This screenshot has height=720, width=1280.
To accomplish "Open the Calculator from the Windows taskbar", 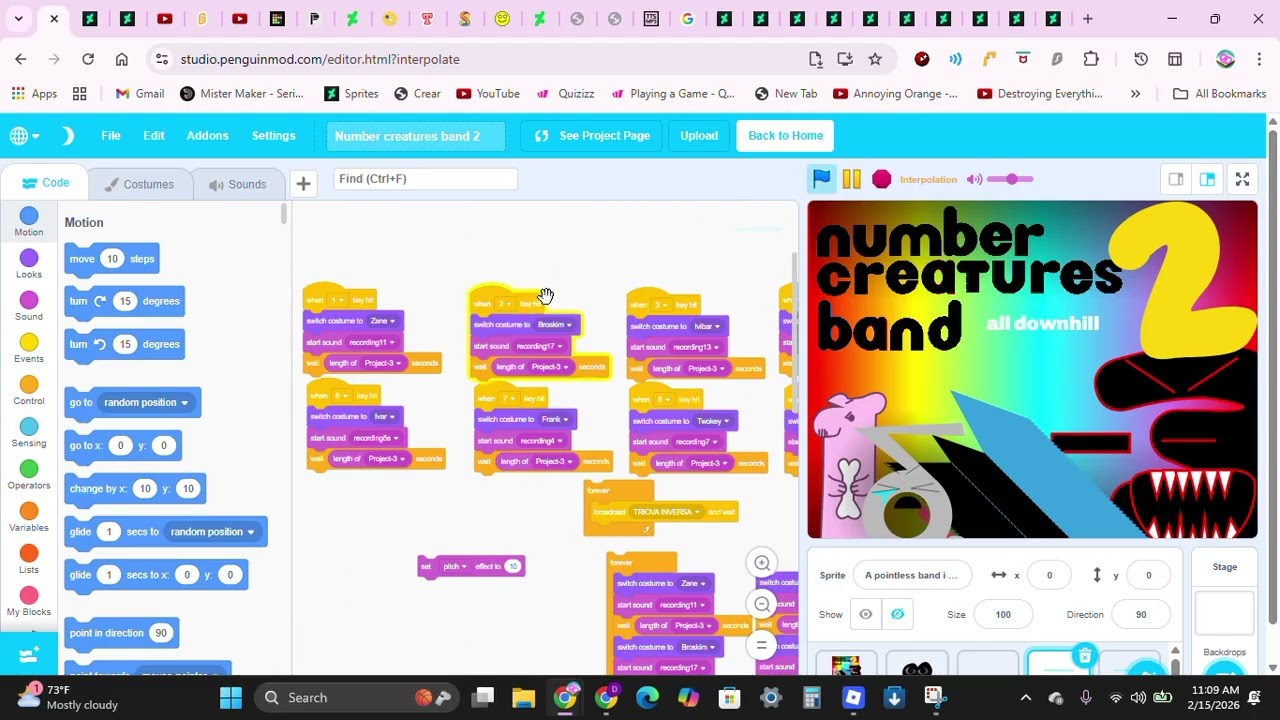I will (812, 697).
